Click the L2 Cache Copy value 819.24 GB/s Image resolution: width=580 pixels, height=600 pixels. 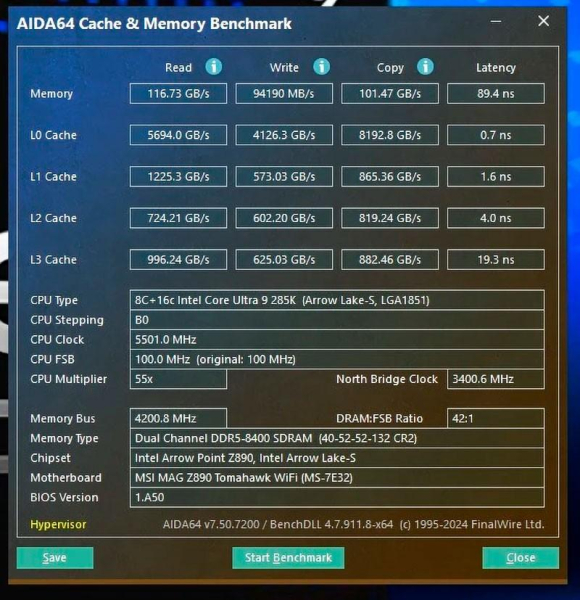tap(390, 218)
